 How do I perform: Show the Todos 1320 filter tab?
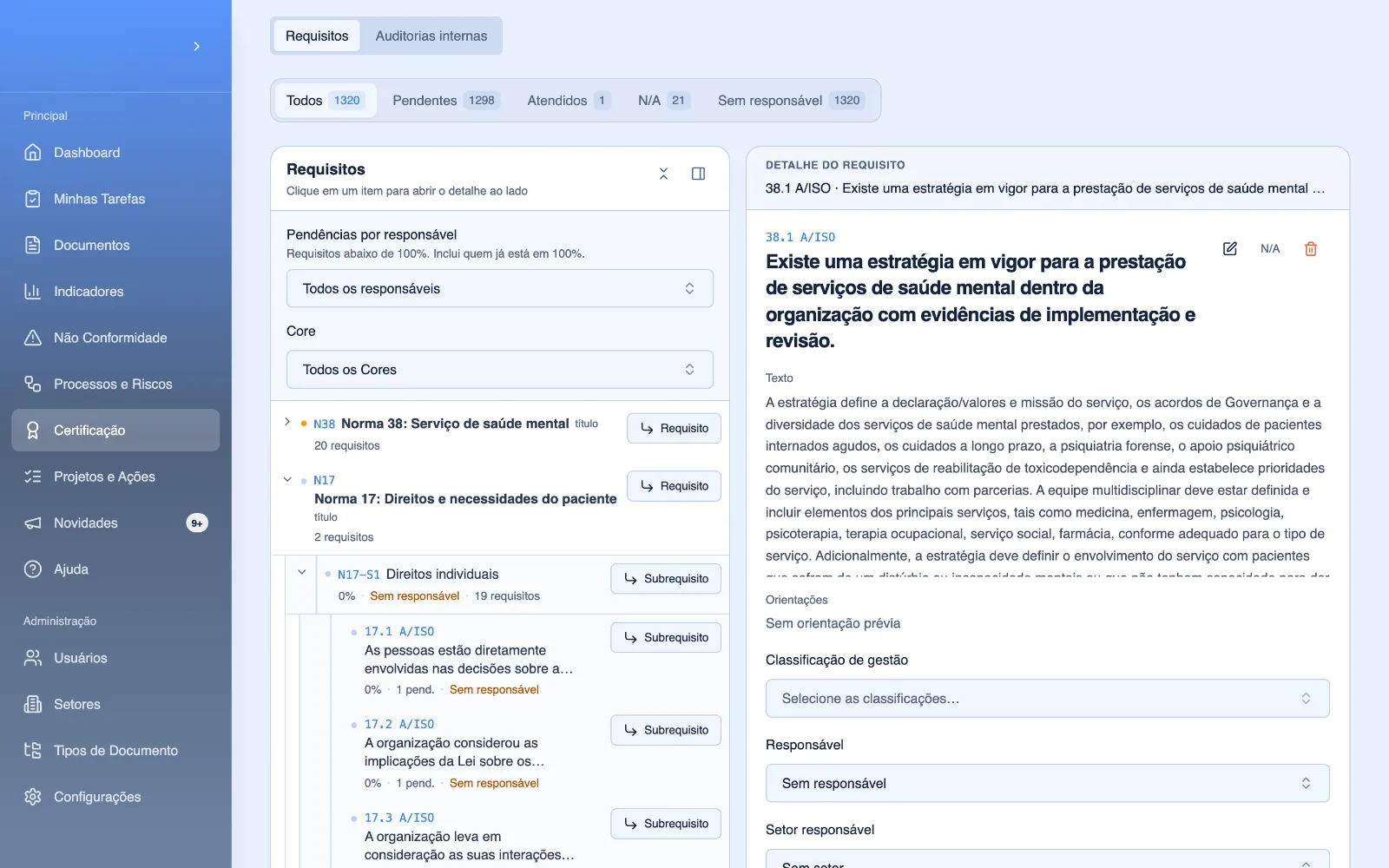click(x=326, y=101)
